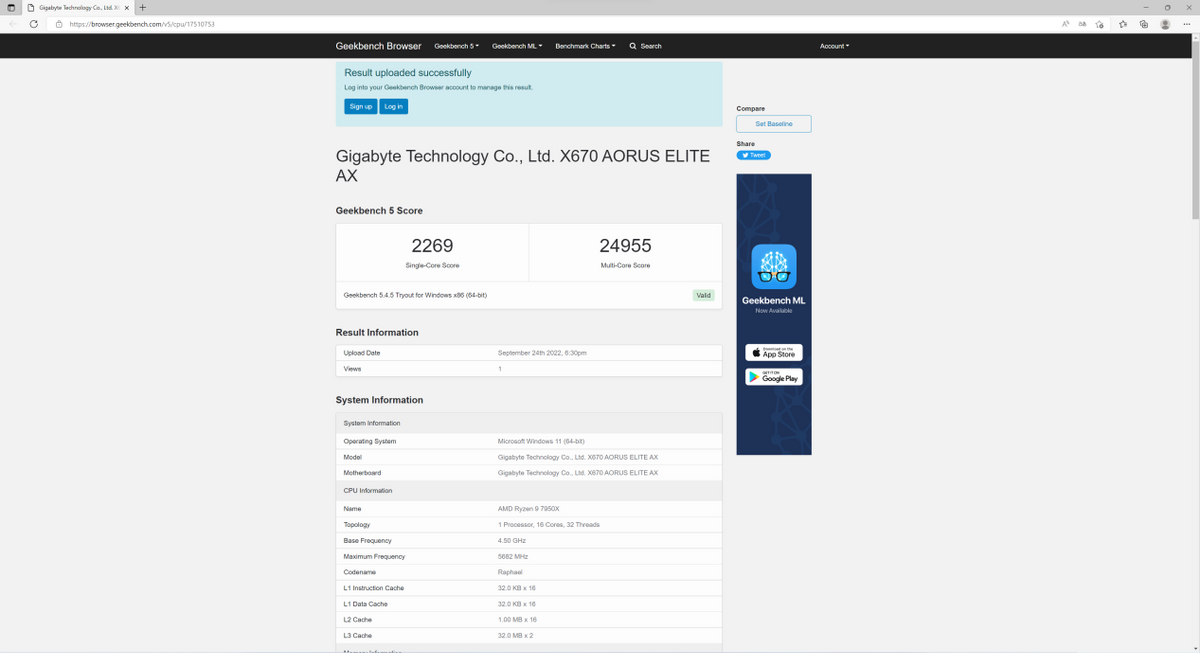Click the Raphael codename value
Viewport: 1200px width, 653px height.
(x=510, y=572)
